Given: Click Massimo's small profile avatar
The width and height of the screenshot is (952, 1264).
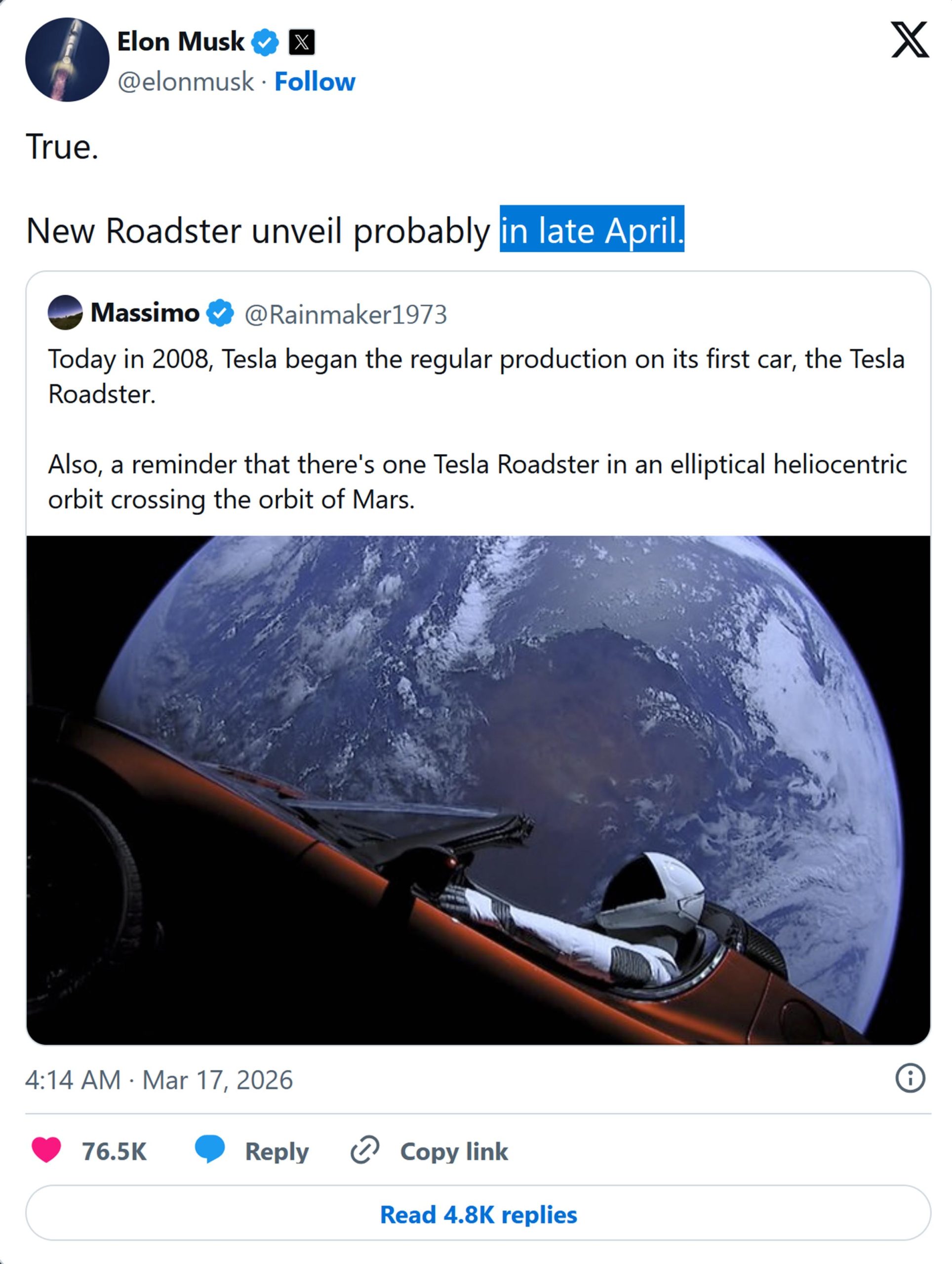Looking at the screenshot, I should pyautogui.click(x=65, y=313).
